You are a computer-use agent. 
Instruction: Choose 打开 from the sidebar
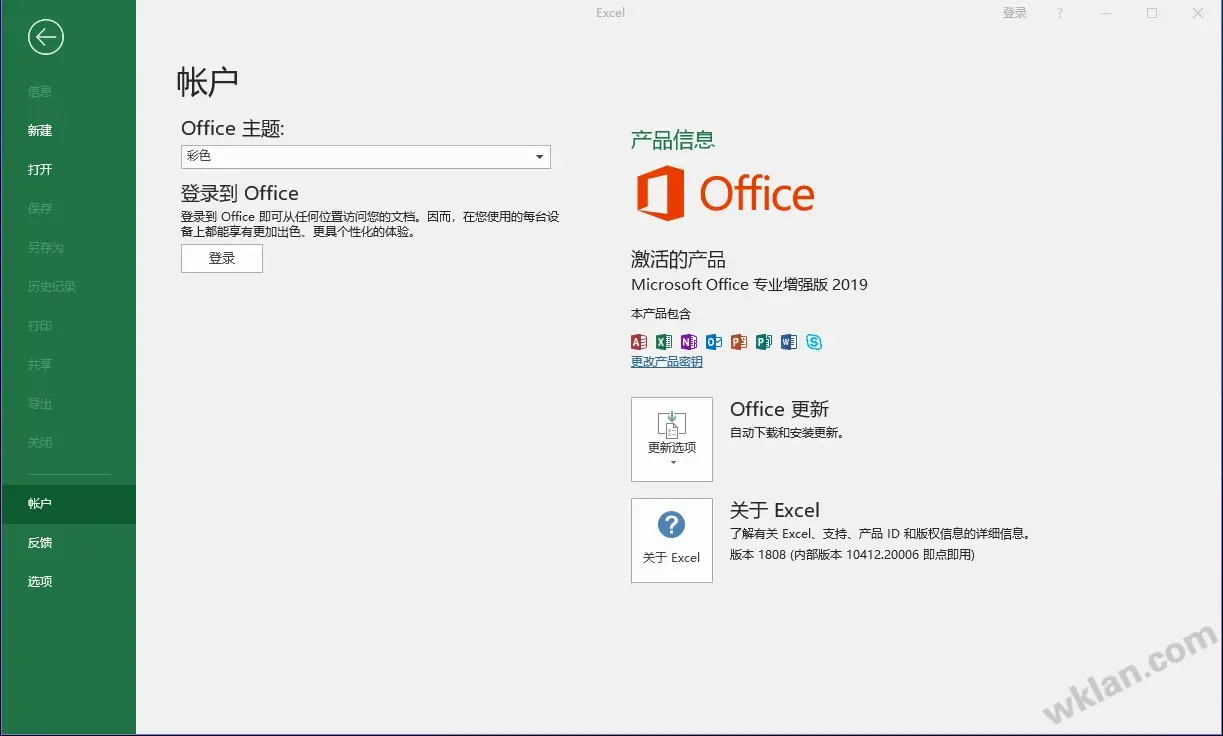point(40,170)
